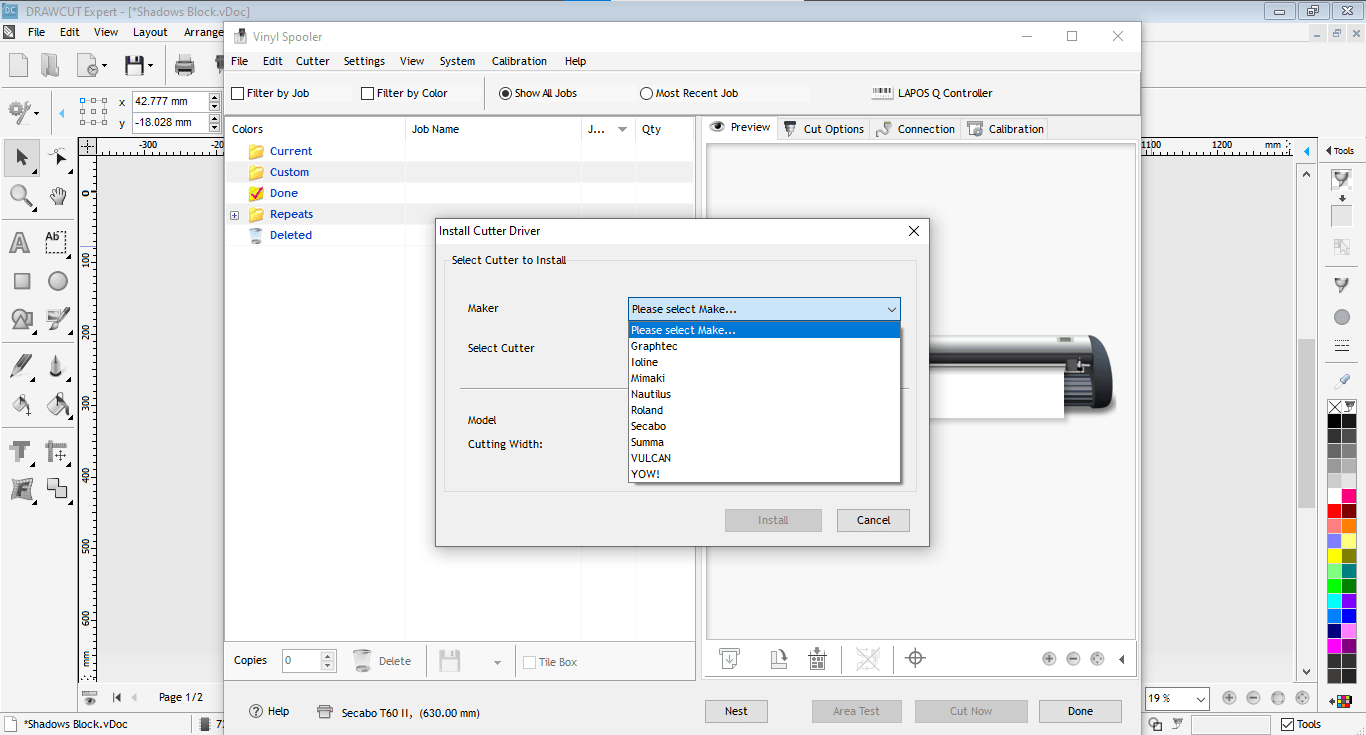
Task: Select the Ellipse shape tool
Action: [x=58, y=282]
